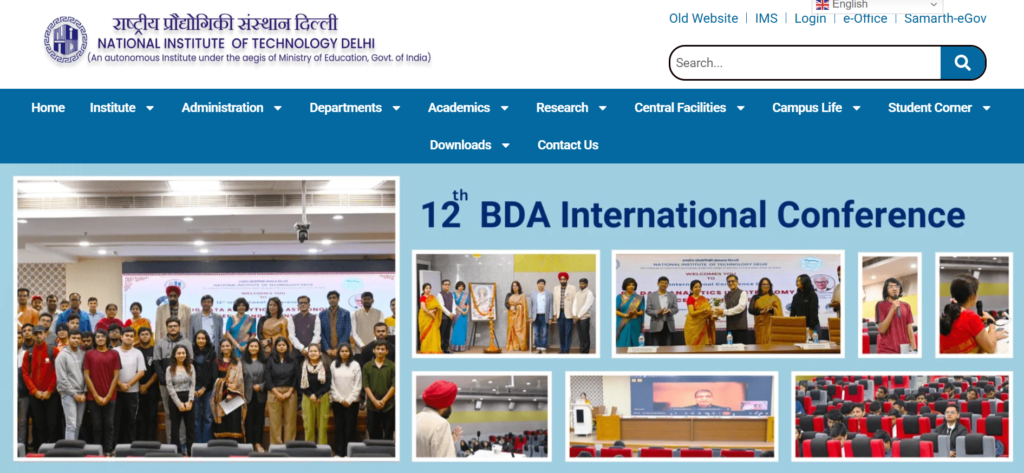Image resolution: width=1024 pixels, height=473 pixels.
Task: Go to the Home menu item
Action: click(48, 108)
